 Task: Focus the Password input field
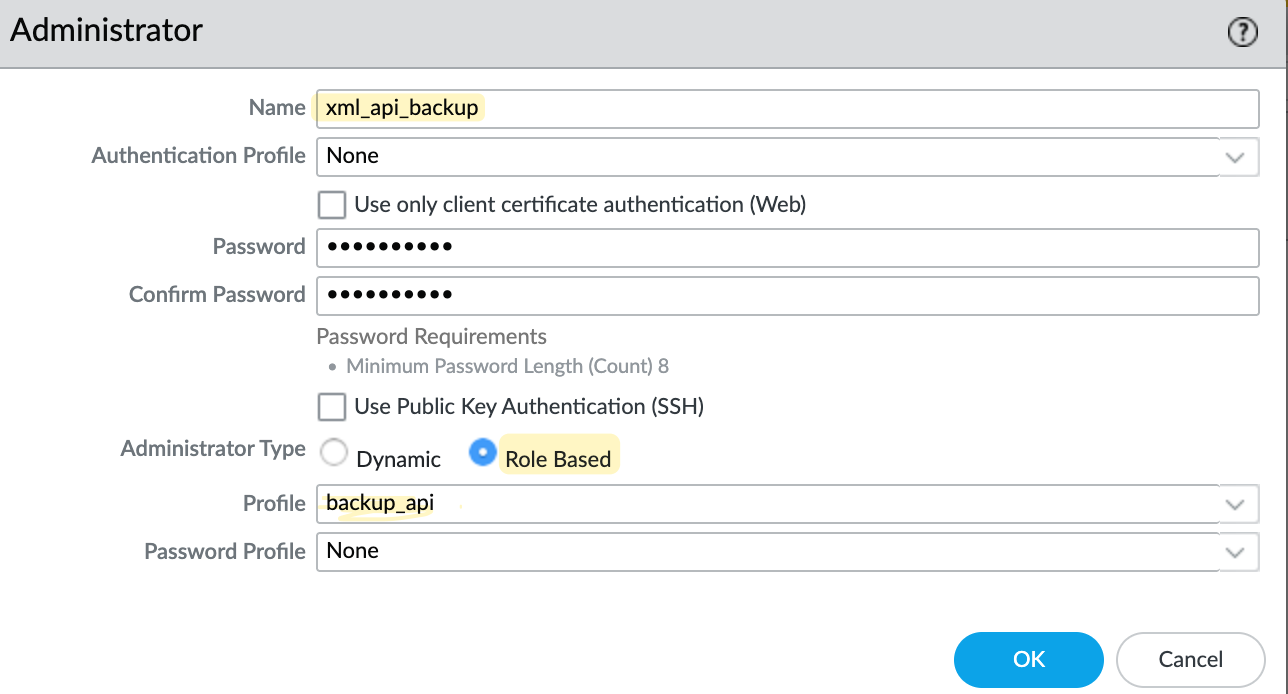pyautogui.click(x=786, y=247)
